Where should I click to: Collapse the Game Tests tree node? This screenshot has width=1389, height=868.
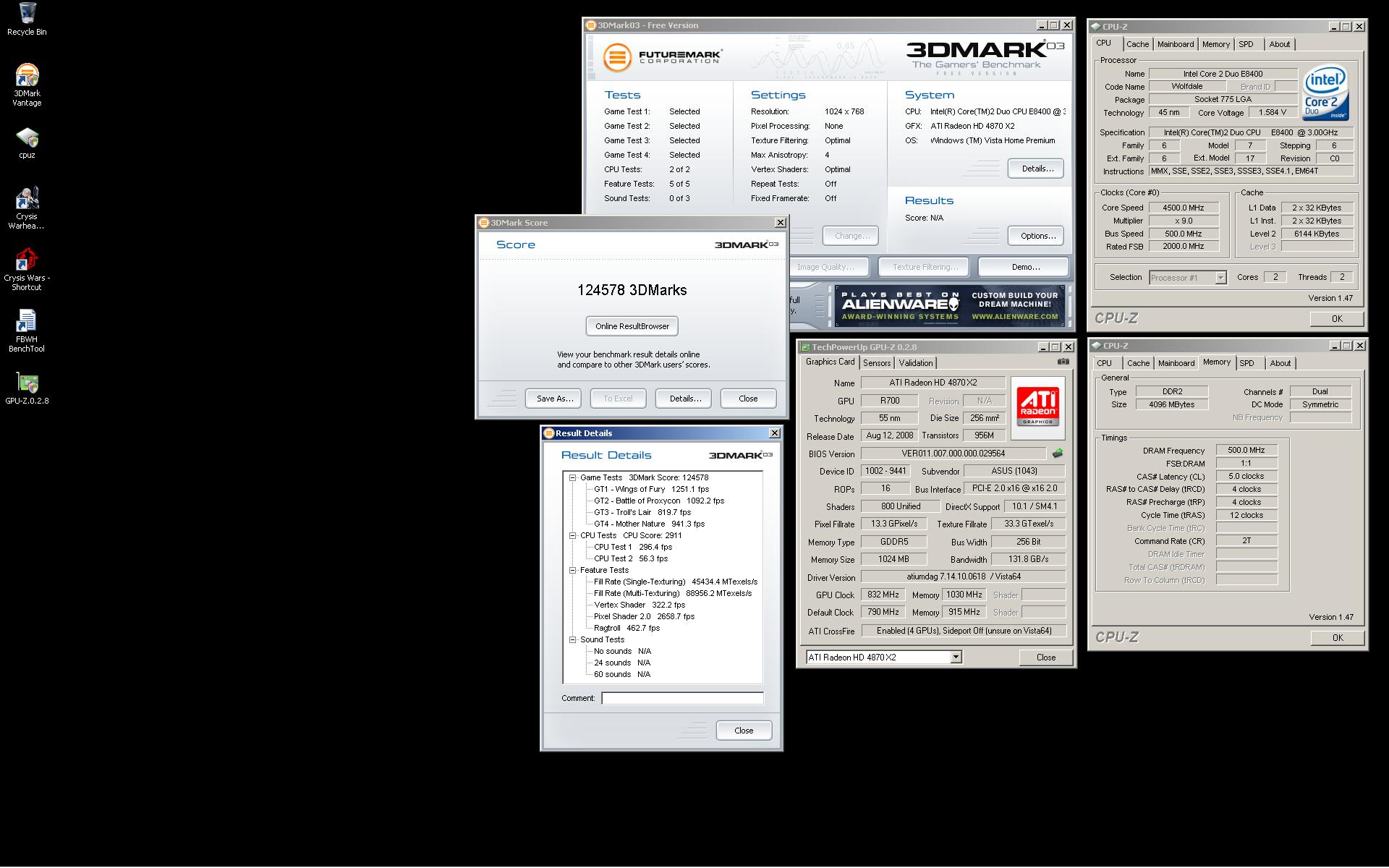[572, 477]
